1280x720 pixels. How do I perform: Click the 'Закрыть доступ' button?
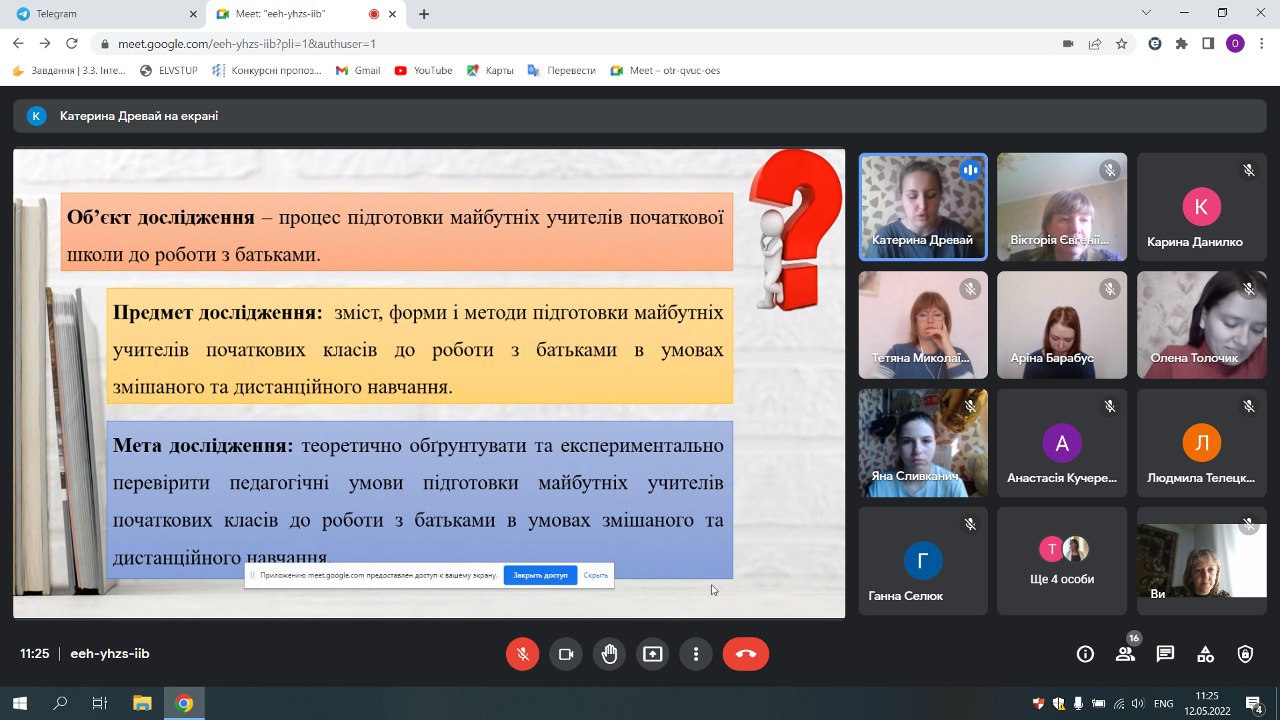[x=540, y=575]
